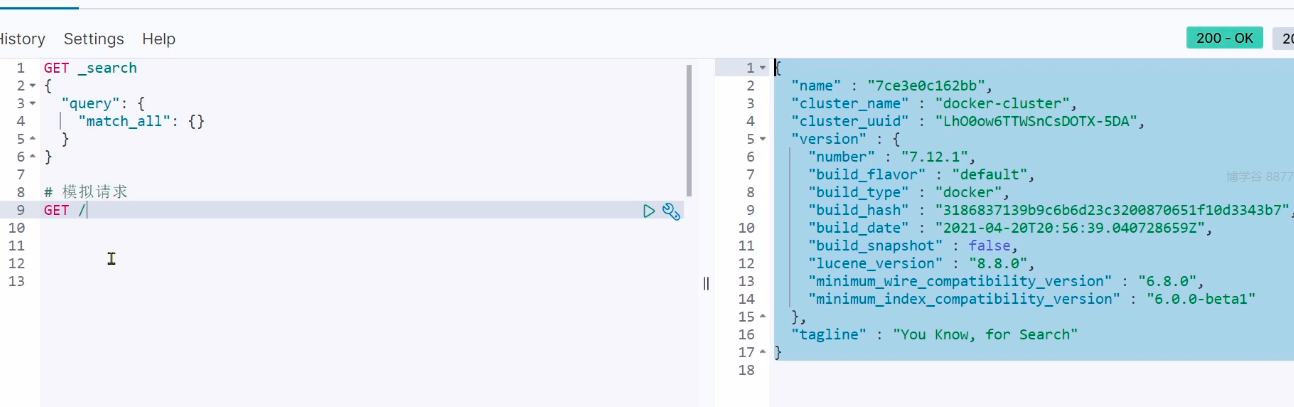Click the build_snapshot value "false"
Viewport: 1294px width, 407px height.
(988, 246)
